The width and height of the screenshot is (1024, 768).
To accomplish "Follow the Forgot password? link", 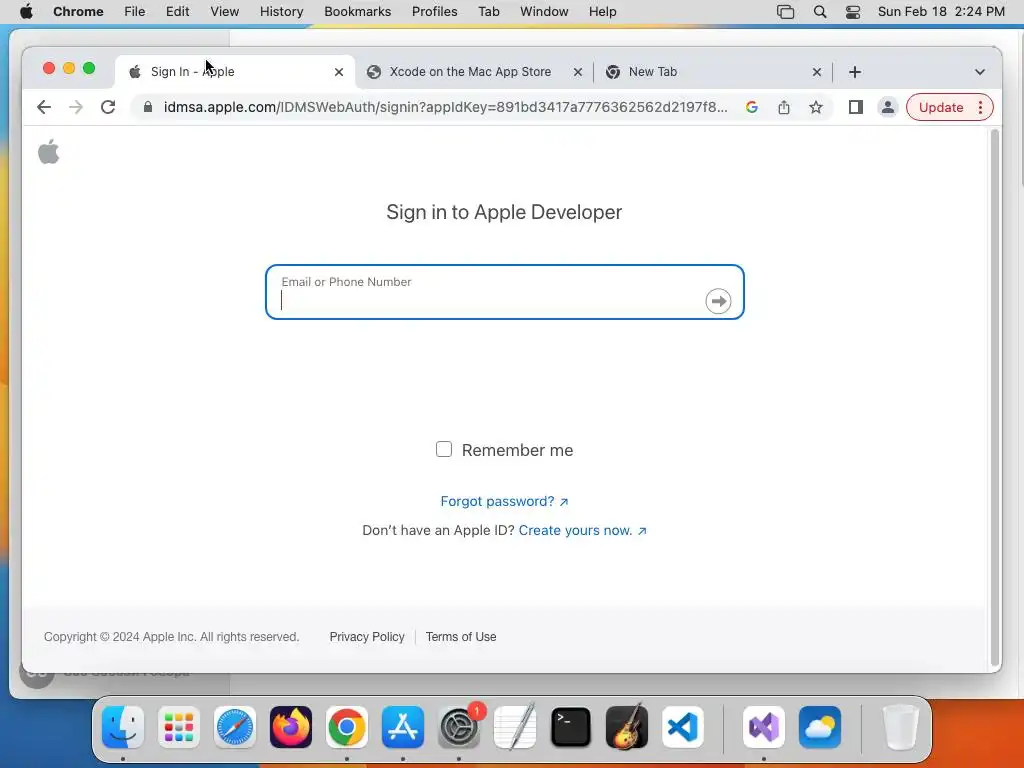I will (504, 501).
